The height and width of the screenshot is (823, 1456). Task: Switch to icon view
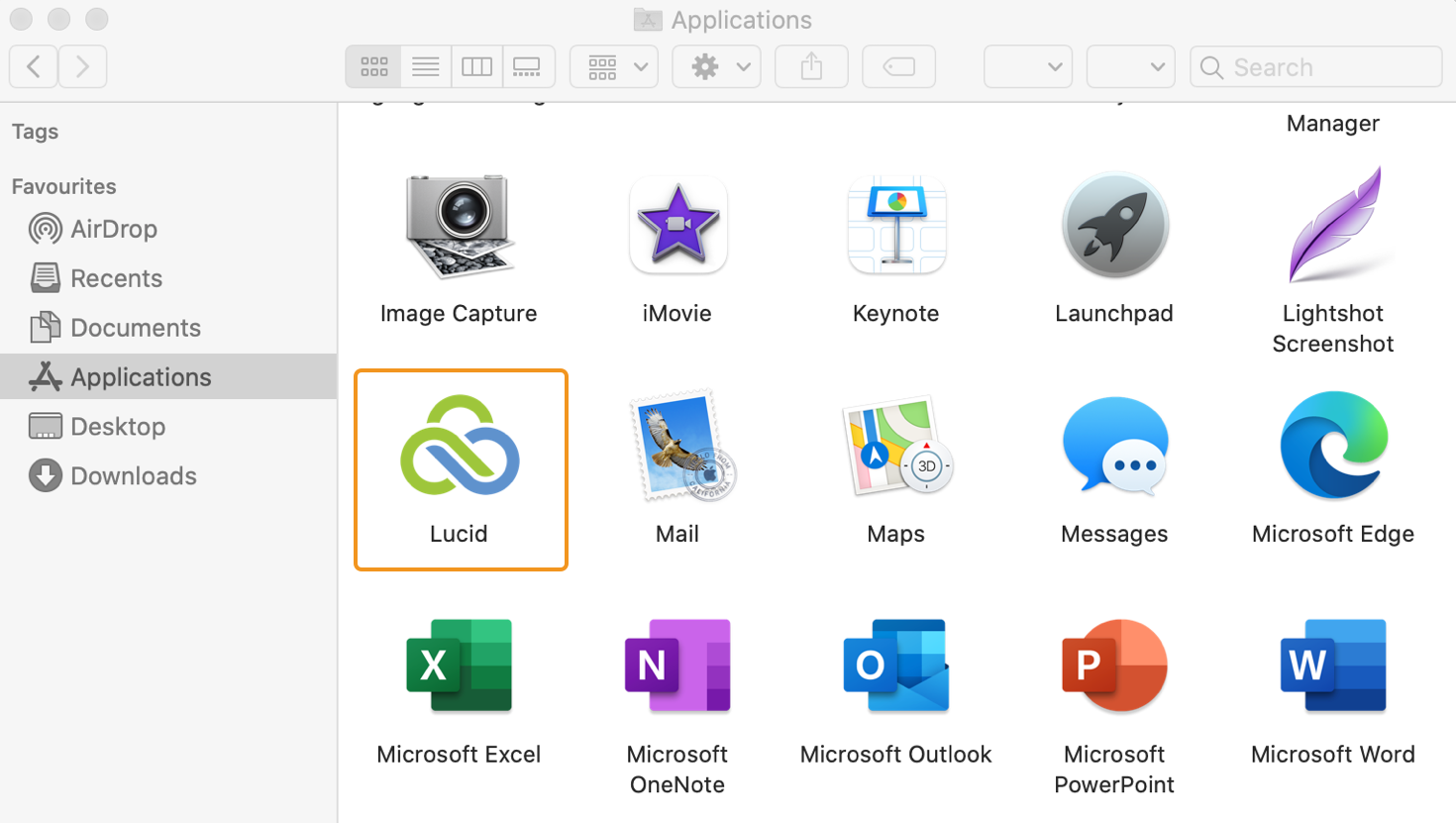click(x=373, y=66)
